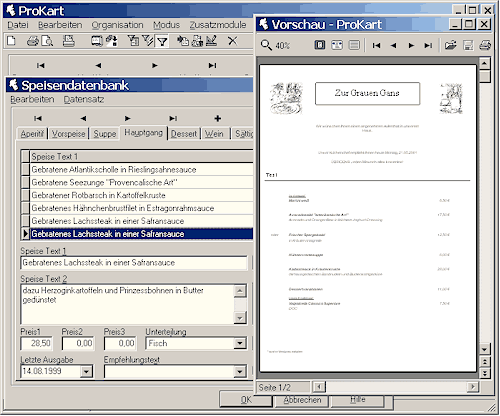
Task: Toggle the active funnel filter button
Action: [x=162, y=41]
